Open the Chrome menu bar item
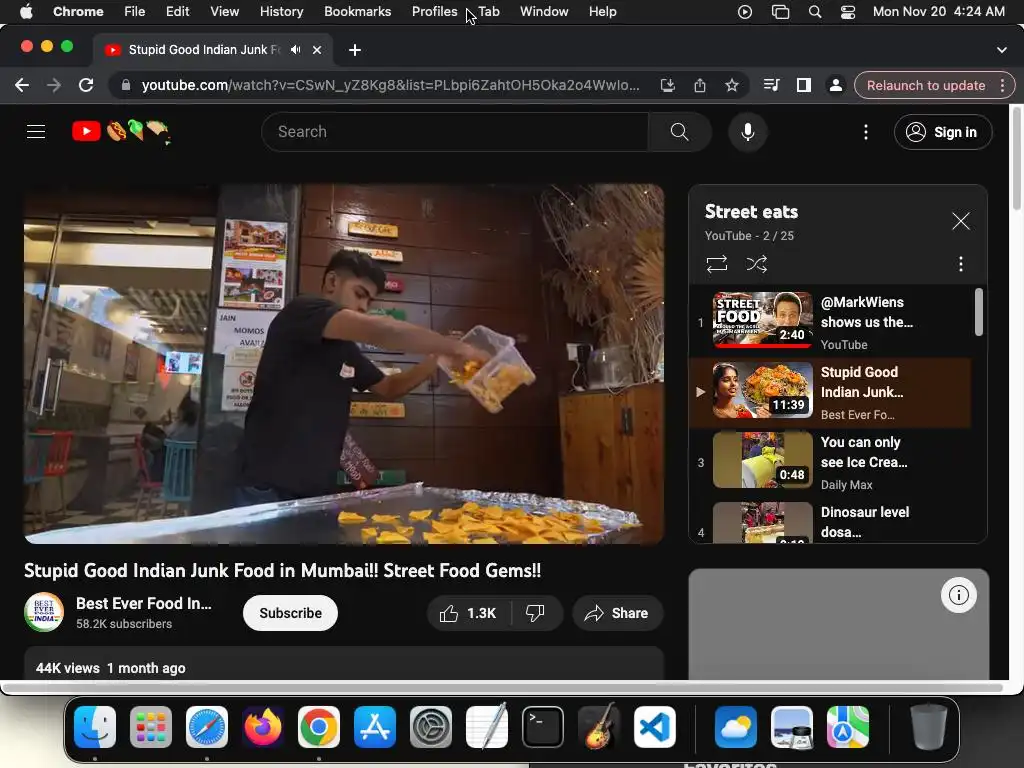1024x768 pixels. 78,11
